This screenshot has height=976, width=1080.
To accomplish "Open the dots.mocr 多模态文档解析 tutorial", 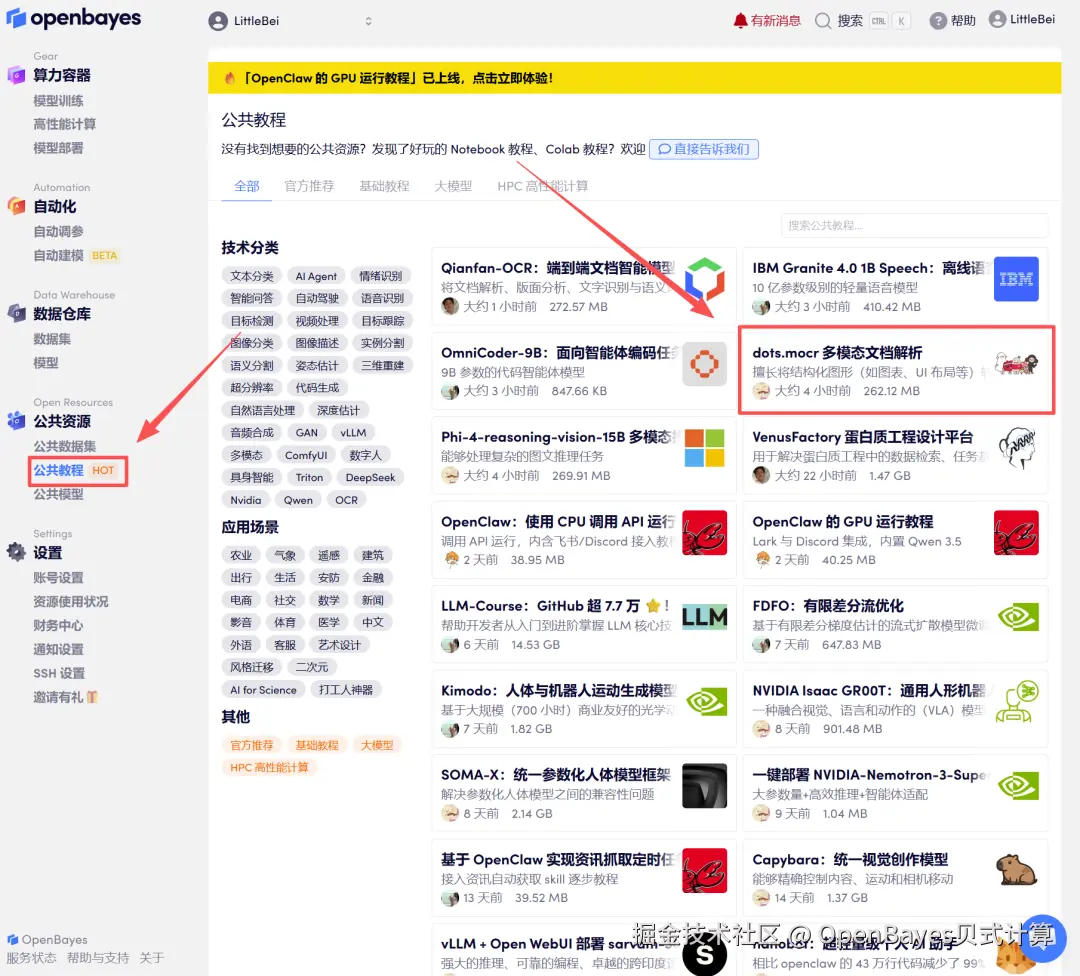I will pyautogui.click(x=895, y=371).
